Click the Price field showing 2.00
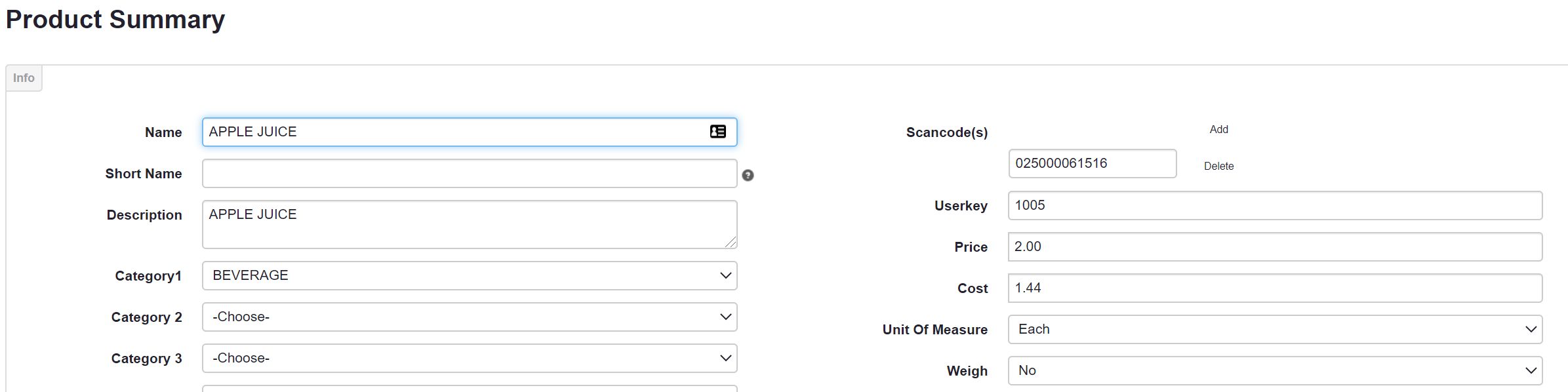Image resolution: width=1568 pixels, height=392 pixels. (1274, 246)
